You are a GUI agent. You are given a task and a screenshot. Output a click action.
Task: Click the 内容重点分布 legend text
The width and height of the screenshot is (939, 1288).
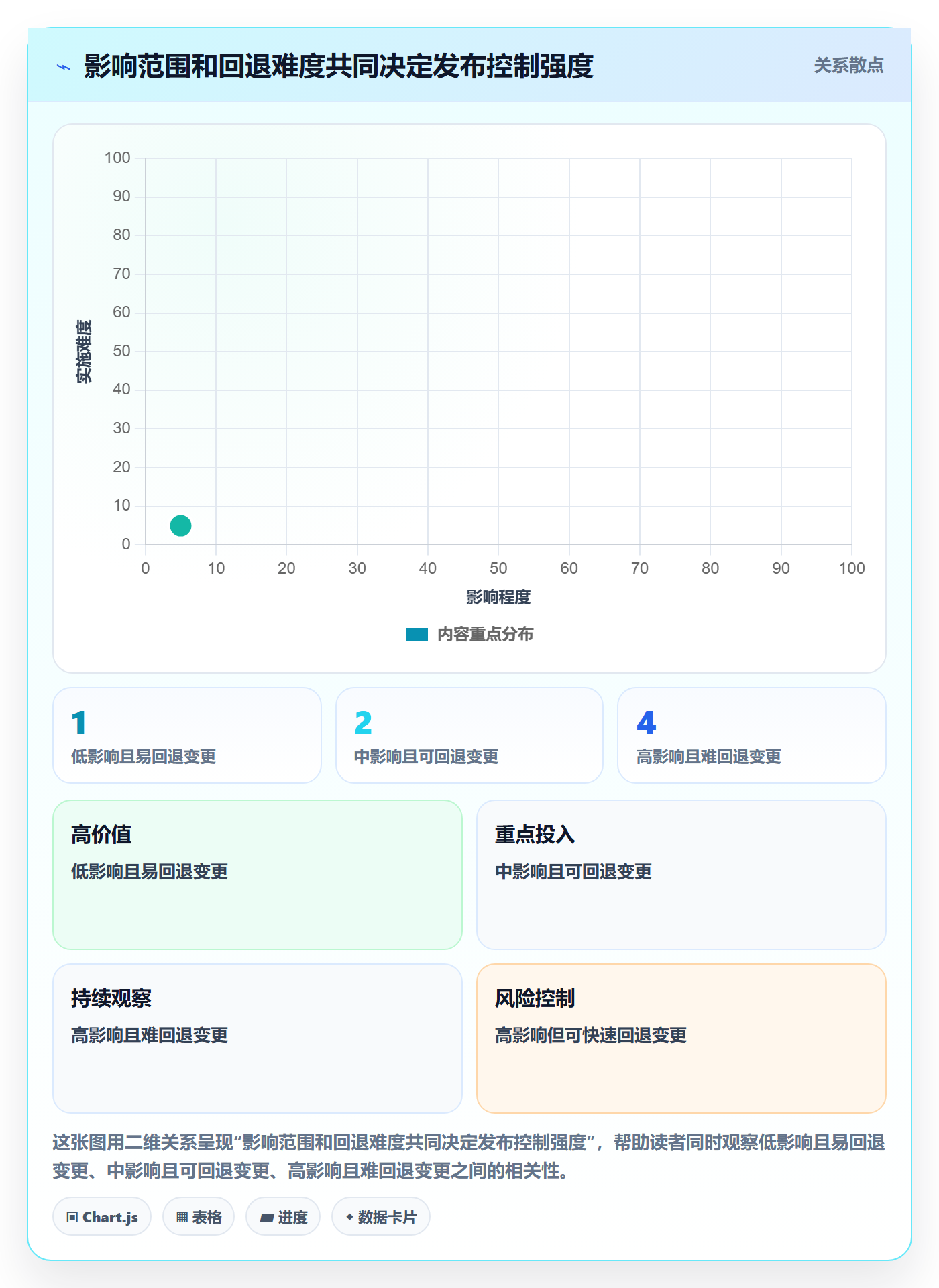click(485, 635)
